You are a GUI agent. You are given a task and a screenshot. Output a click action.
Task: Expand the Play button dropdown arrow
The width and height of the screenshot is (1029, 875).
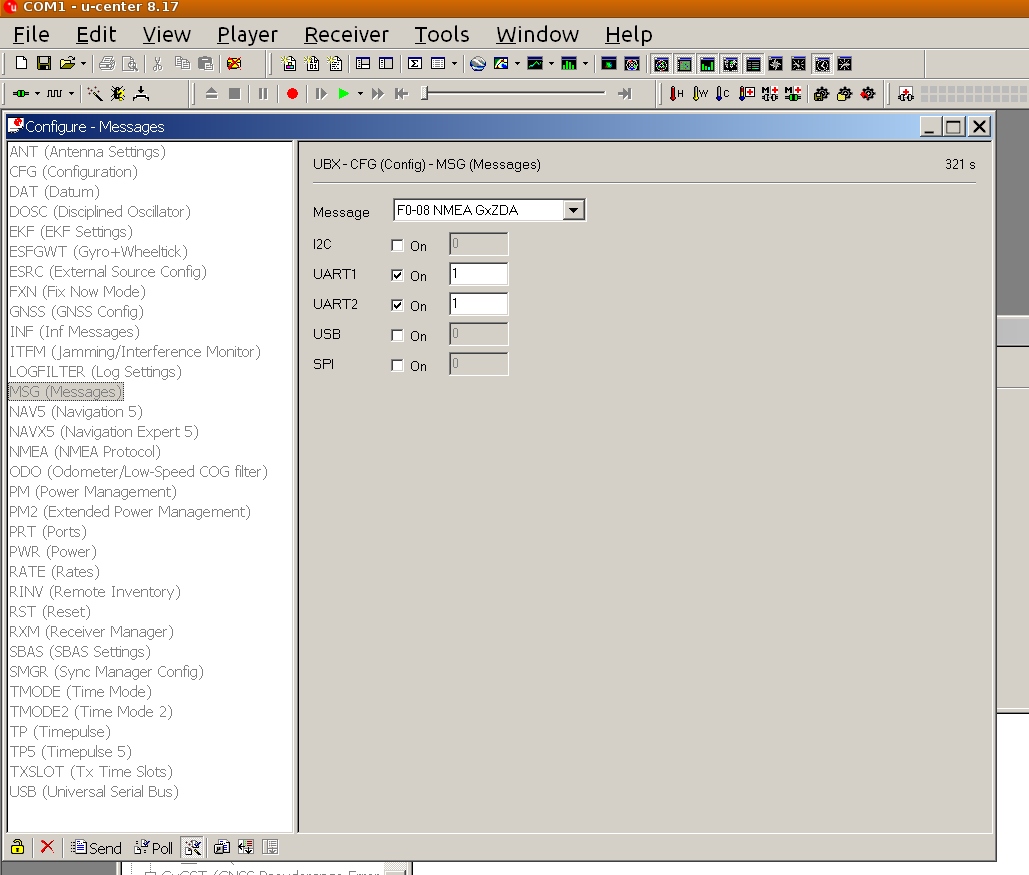click(360, 94)
